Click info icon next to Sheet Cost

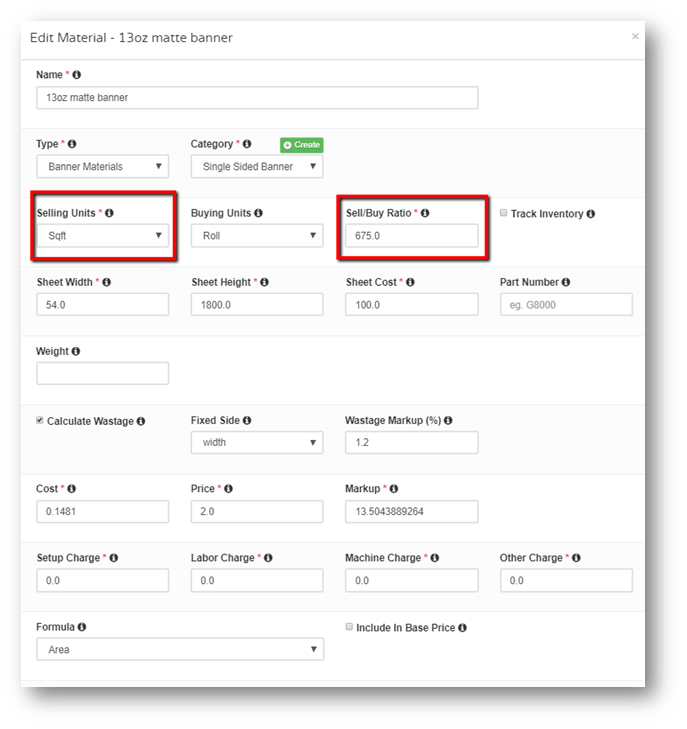click(410, 282)
